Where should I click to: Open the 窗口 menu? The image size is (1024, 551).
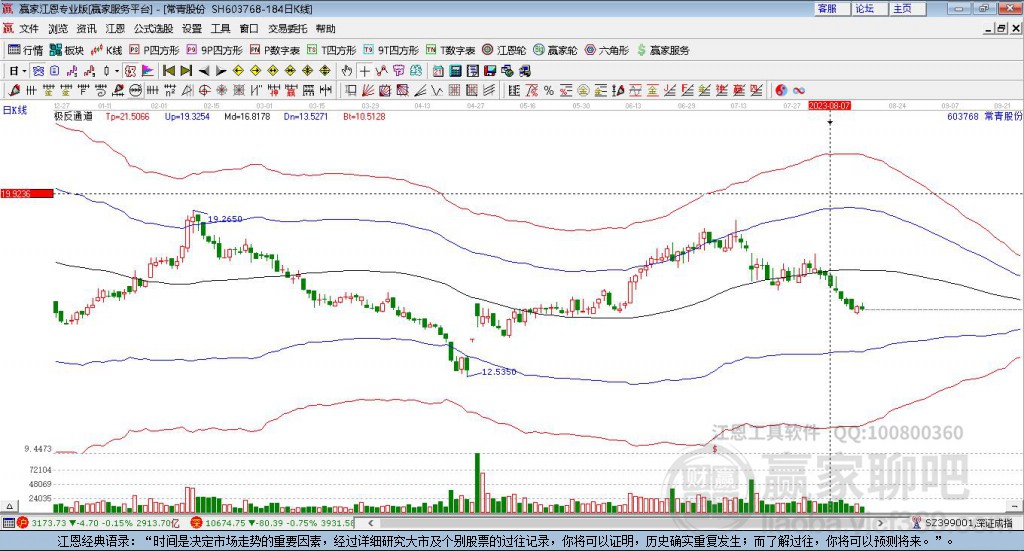point(249,29)
